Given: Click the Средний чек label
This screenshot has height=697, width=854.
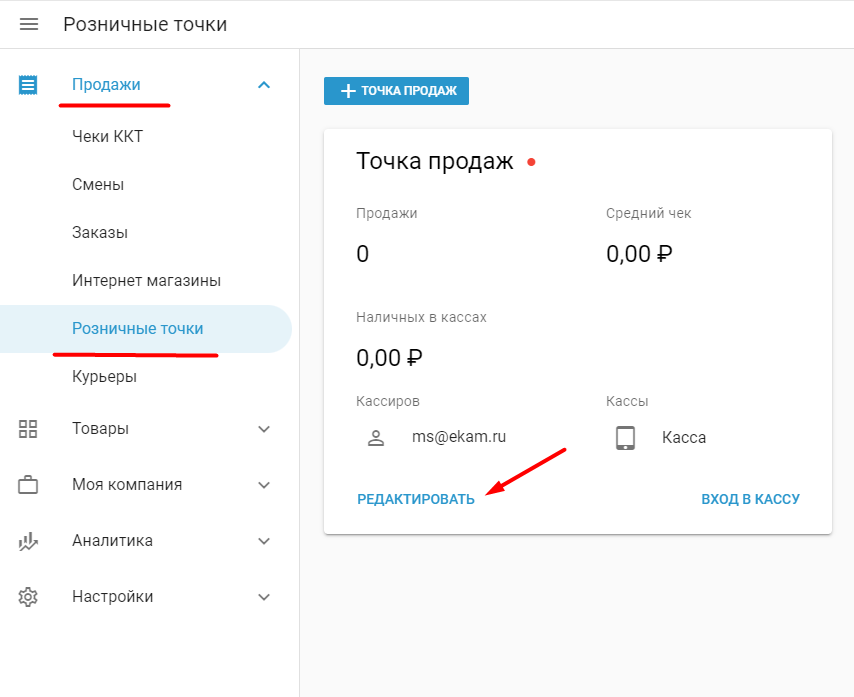Looking at the screenshot, I should [649, 213].
